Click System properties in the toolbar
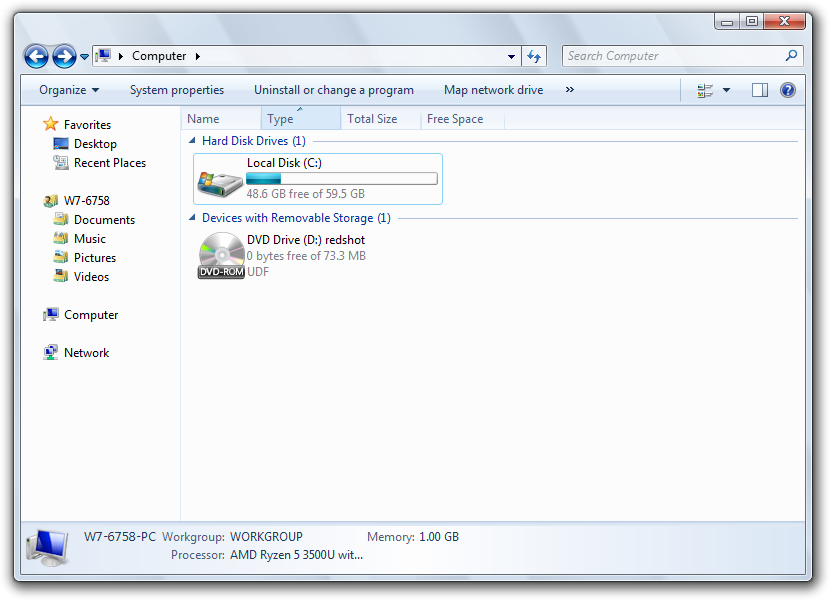This screenshot has height=602, width=832. coord(177,90)
